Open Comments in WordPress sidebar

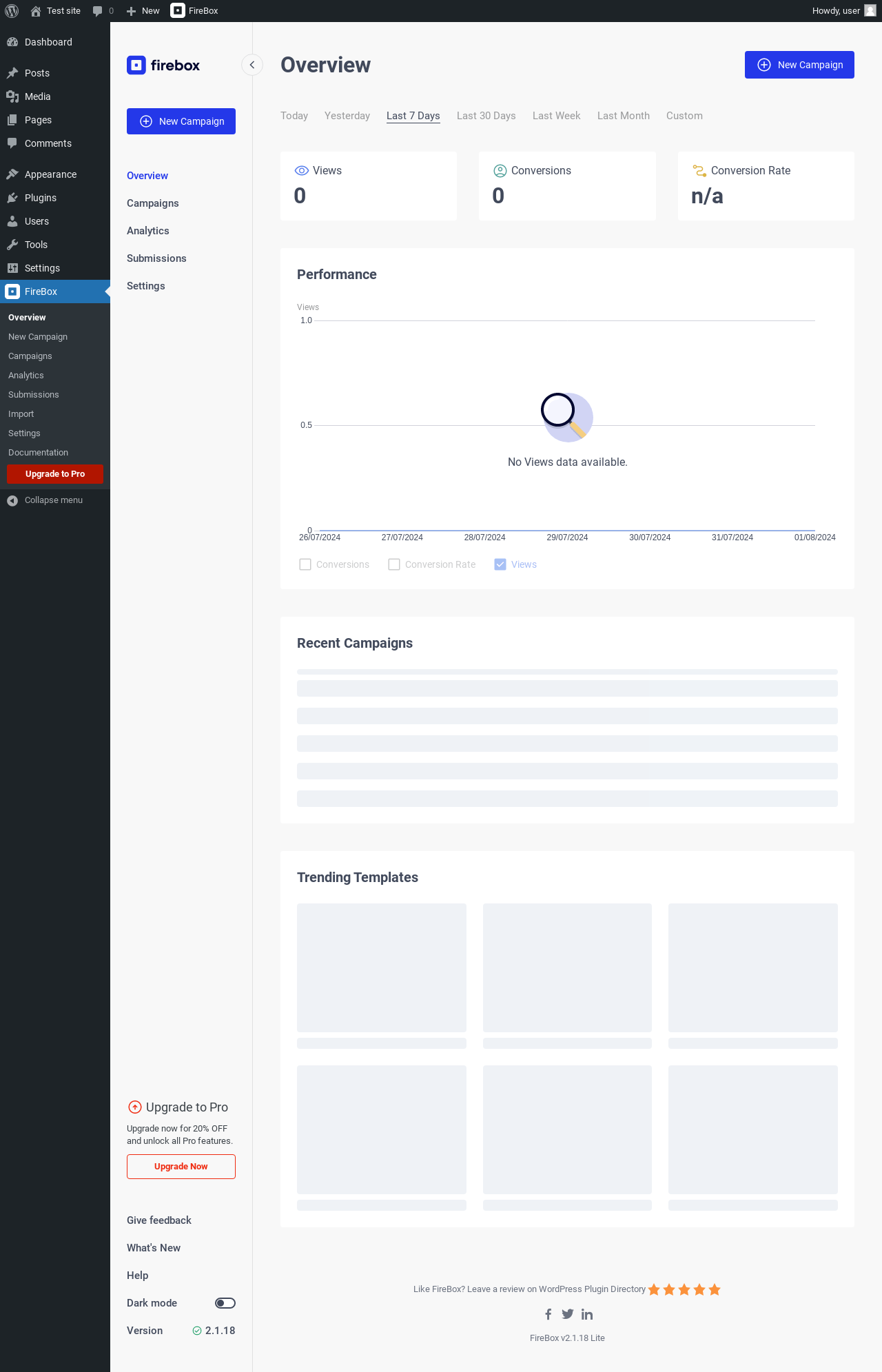coord(55,143)
